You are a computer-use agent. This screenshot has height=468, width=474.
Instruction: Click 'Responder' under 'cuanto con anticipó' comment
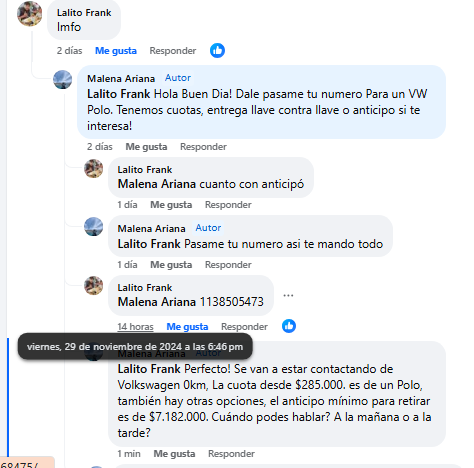[x=228, y=205]
